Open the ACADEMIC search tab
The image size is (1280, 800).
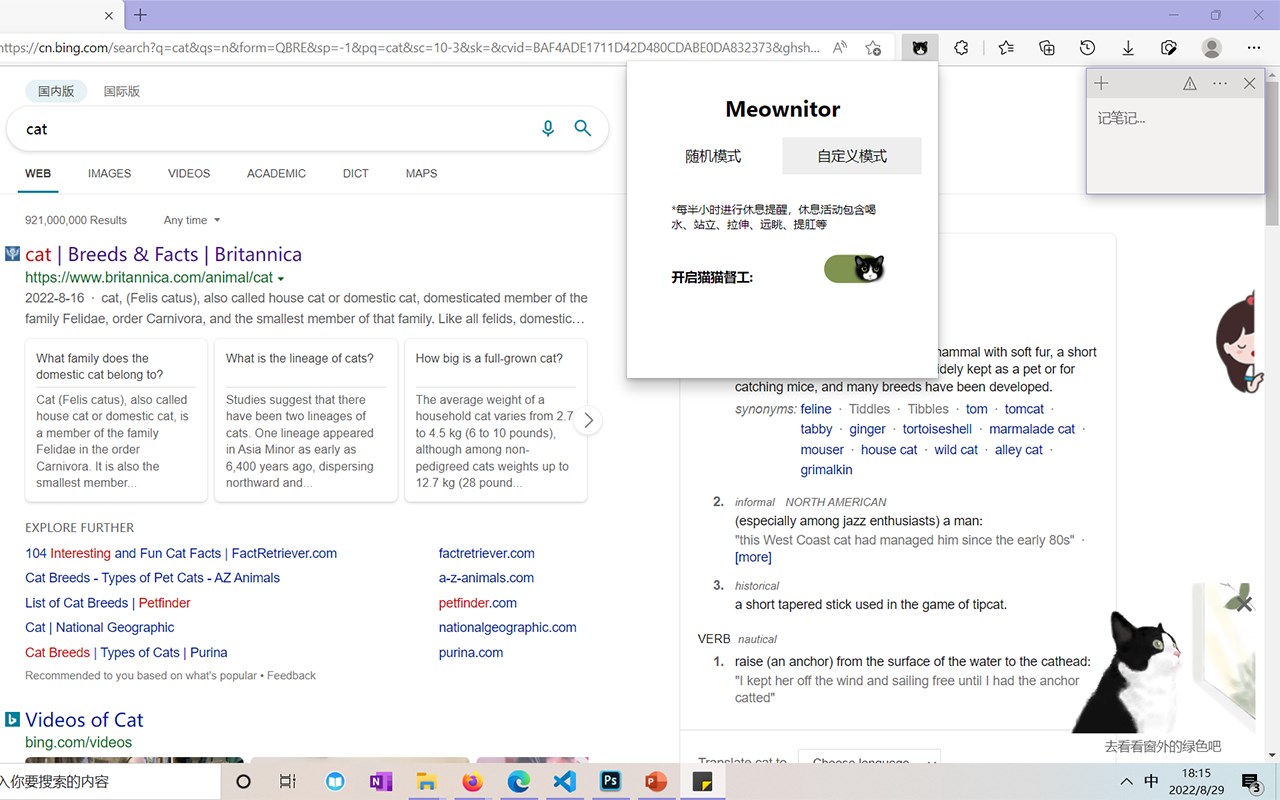pos(277,173)
